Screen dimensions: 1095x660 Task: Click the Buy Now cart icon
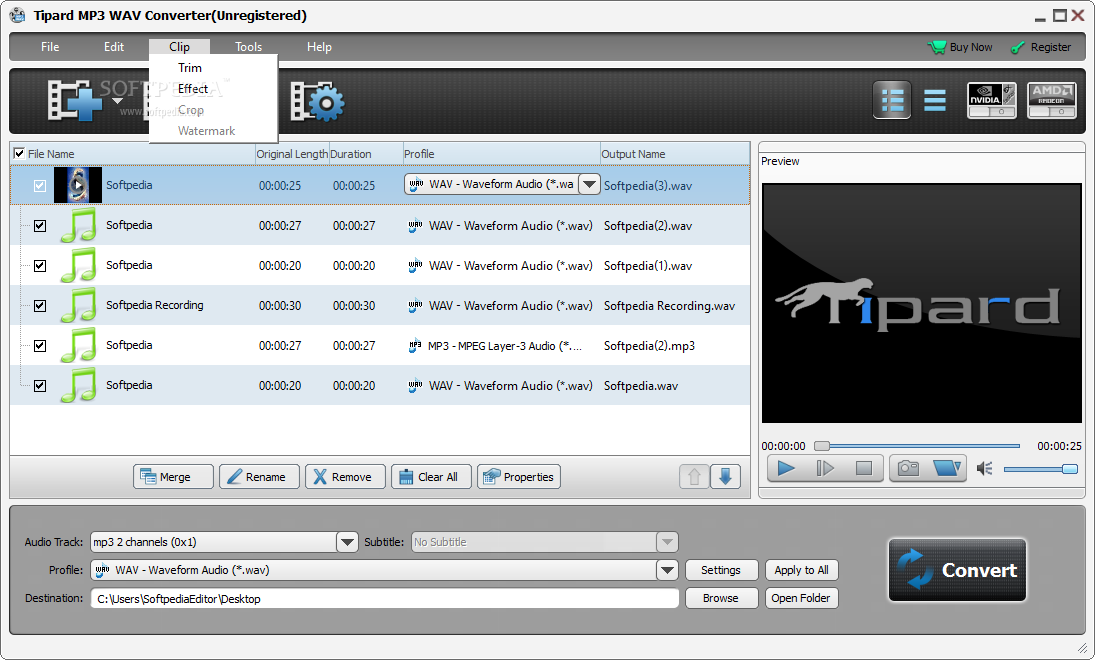tap(936, 47)
